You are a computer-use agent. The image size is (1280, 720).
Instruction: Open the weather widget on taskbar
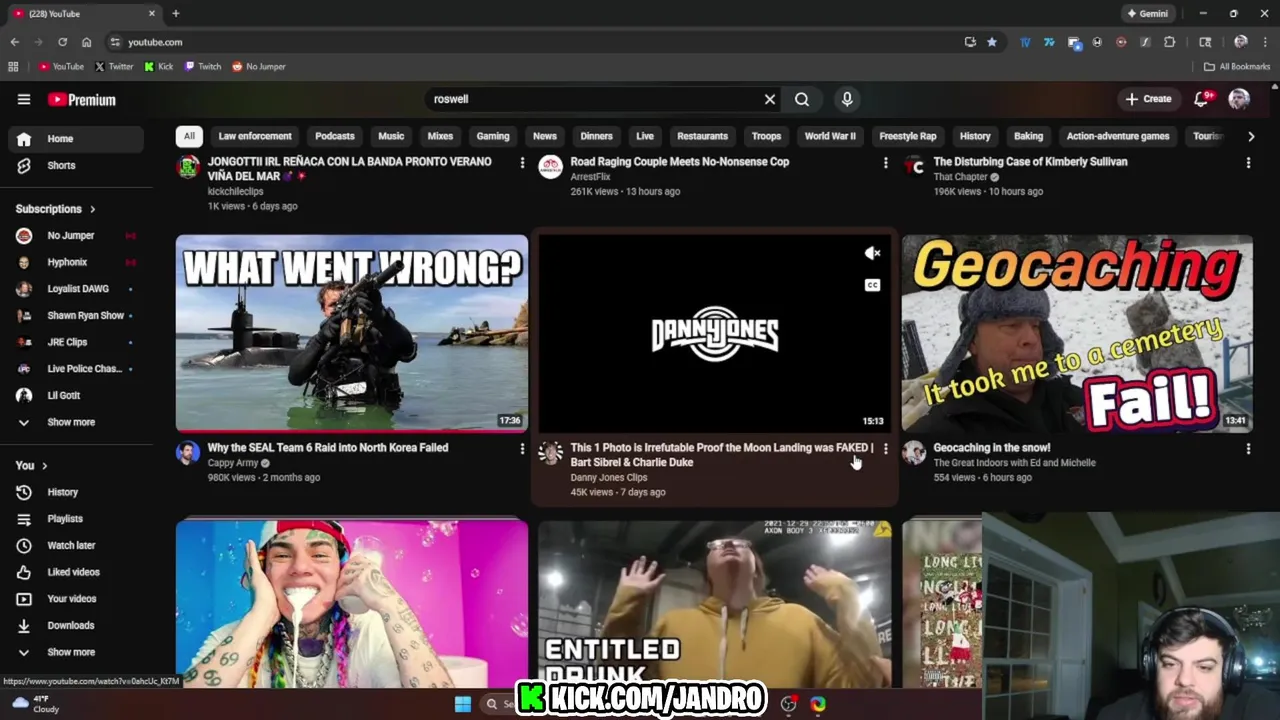coord(36,704)
